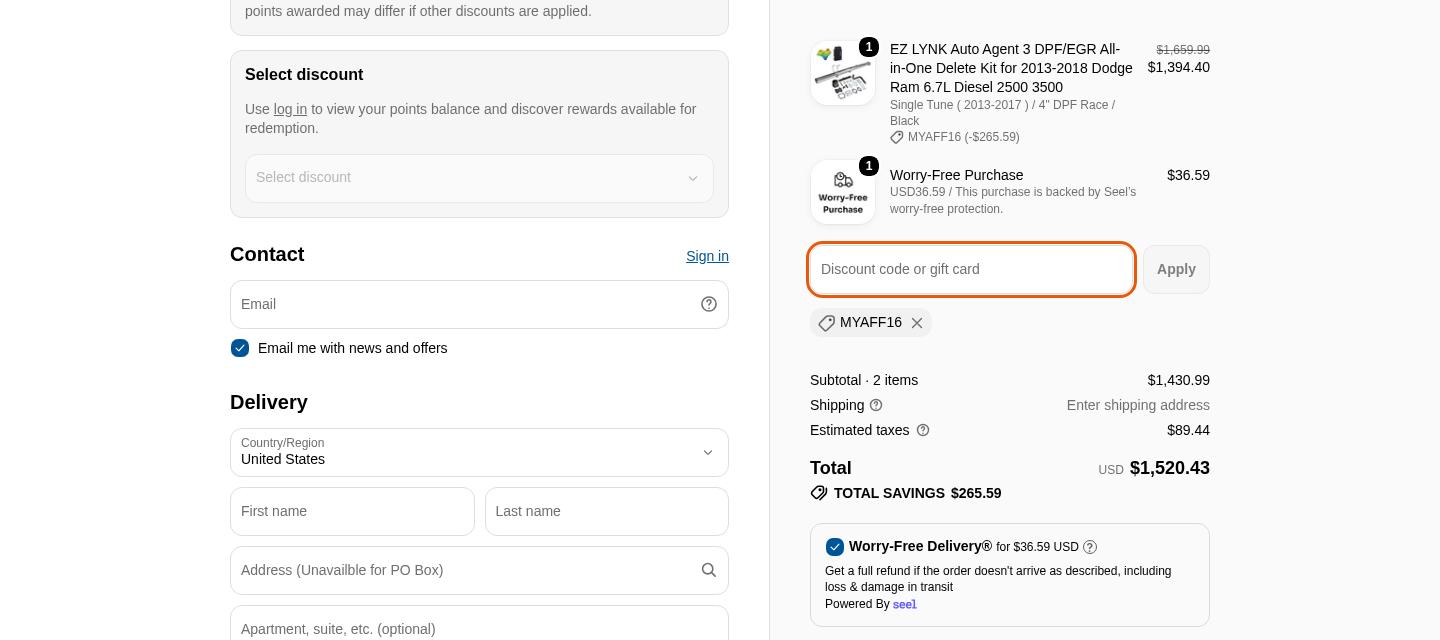Click the Estimated taxes question icon
Screen dimensions: 1440x640
[923, 430]
